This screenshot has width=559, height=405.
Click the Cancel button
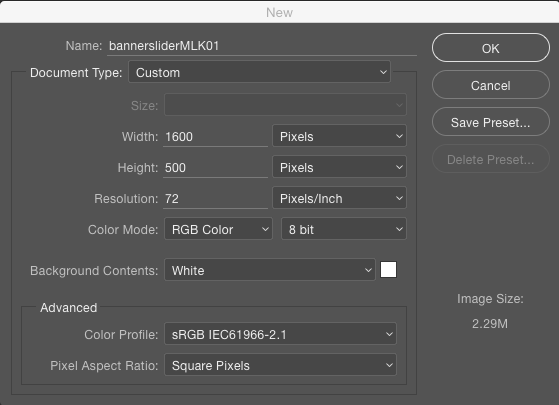(491, 85)
